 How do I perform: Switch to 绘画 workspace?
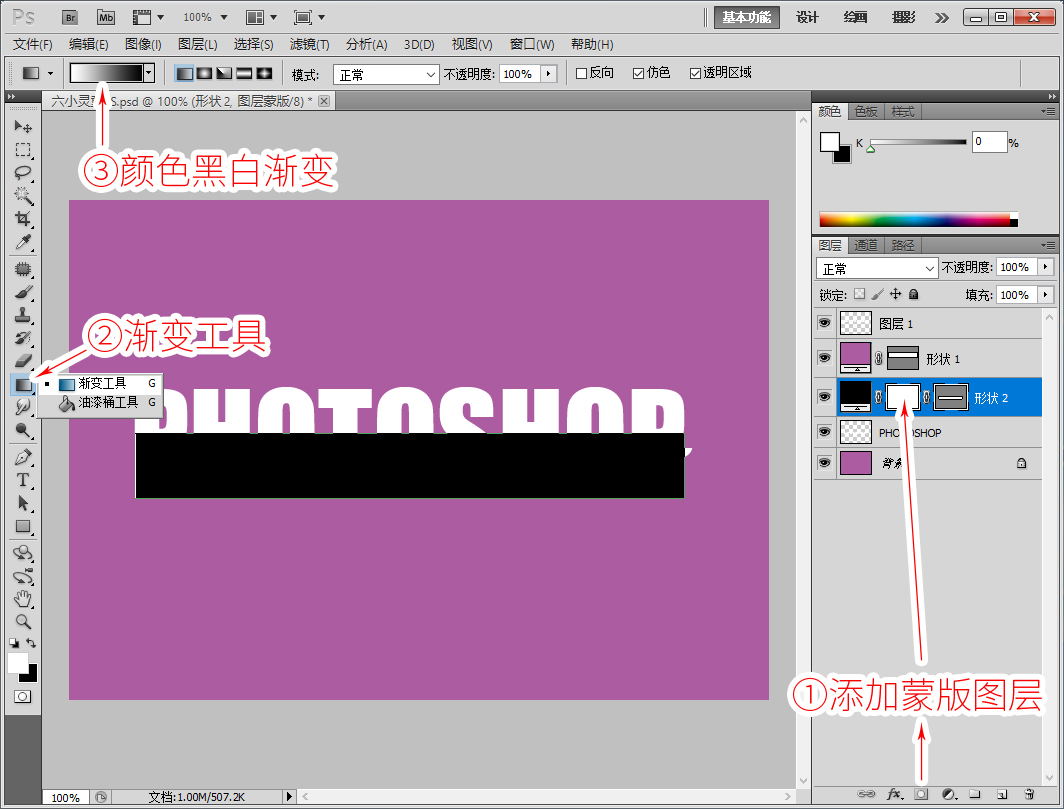855,17
